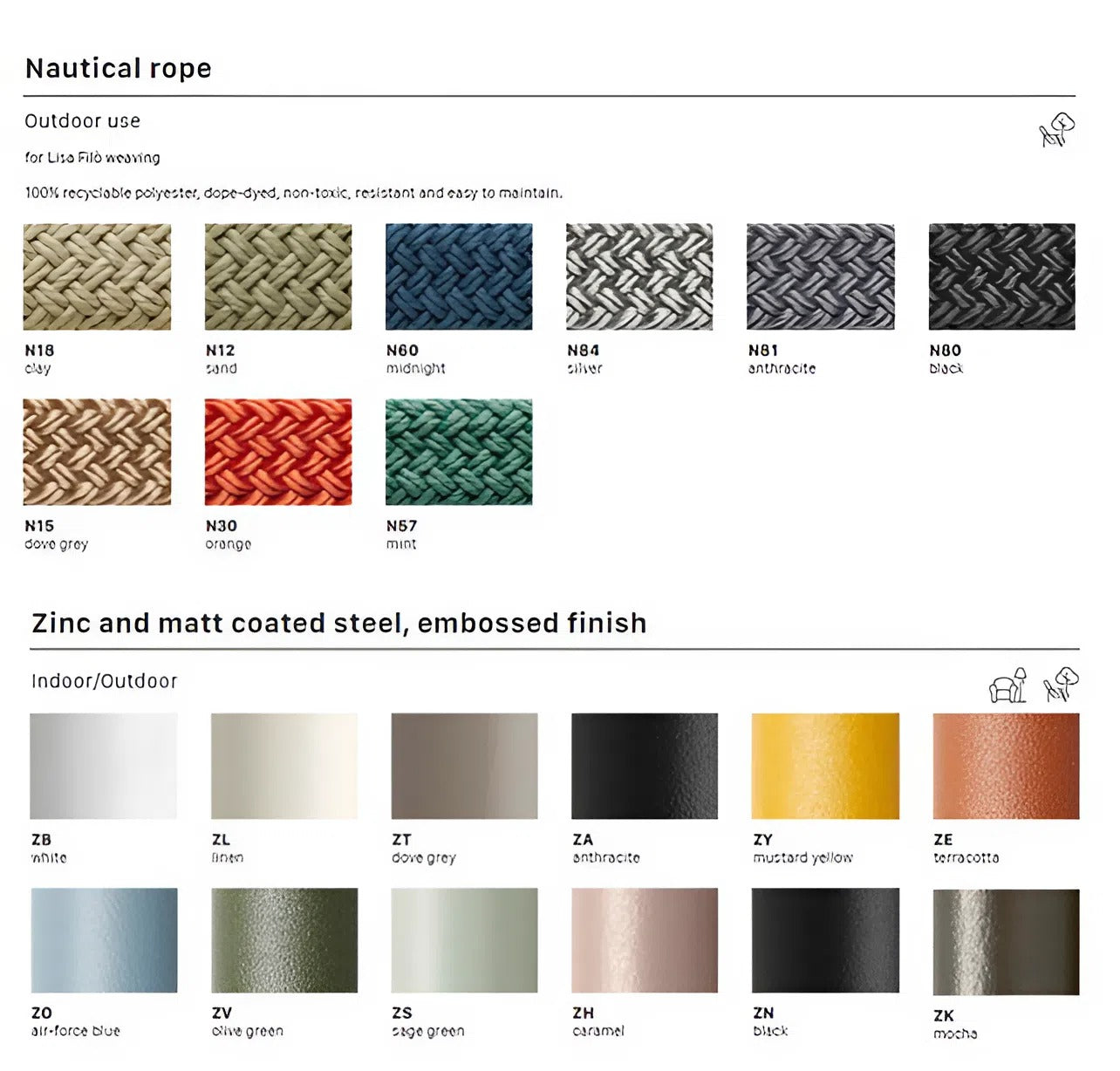Click the outdoor tree icon in the steel section
The width and height of the screenshot is (1120, 1071).
[x=1061, y=685]
